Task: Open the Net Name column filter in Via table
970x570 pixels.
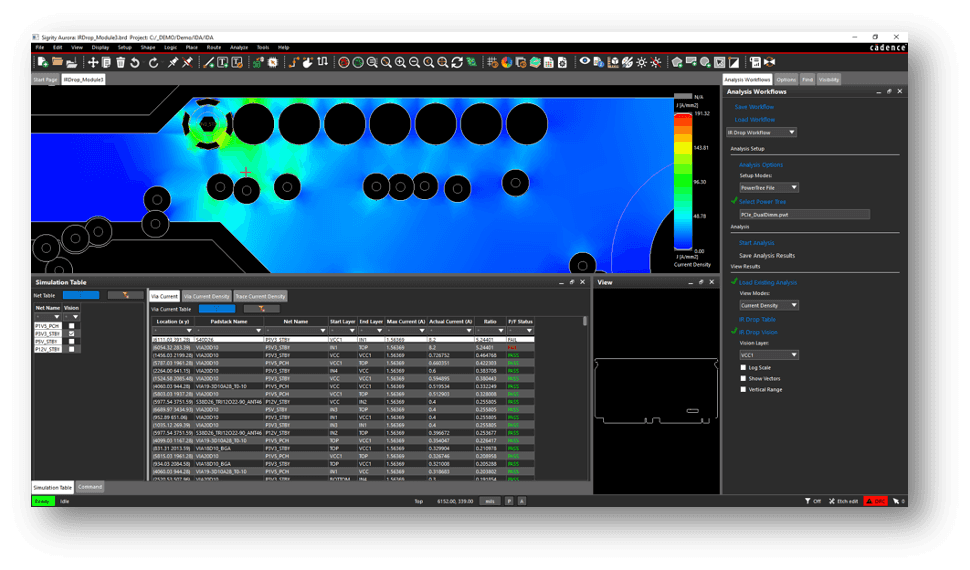Action: 296,330
